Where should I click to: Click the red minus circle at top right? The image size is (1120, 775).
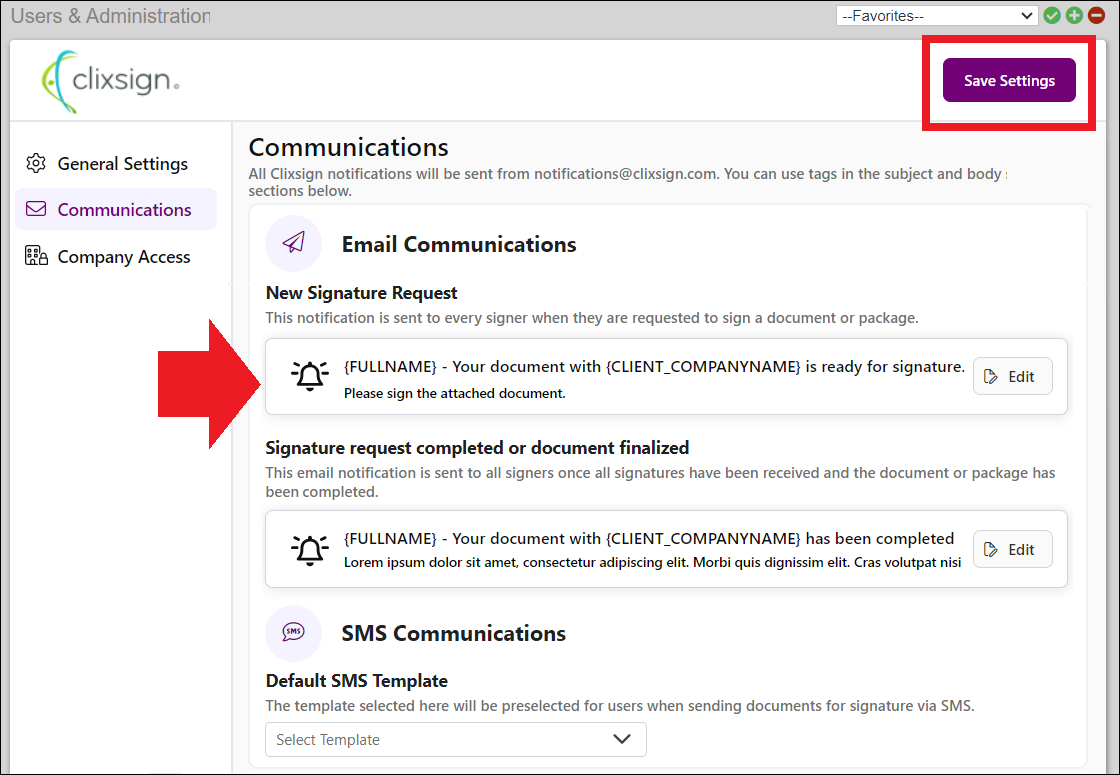[x=1097, y=15]
